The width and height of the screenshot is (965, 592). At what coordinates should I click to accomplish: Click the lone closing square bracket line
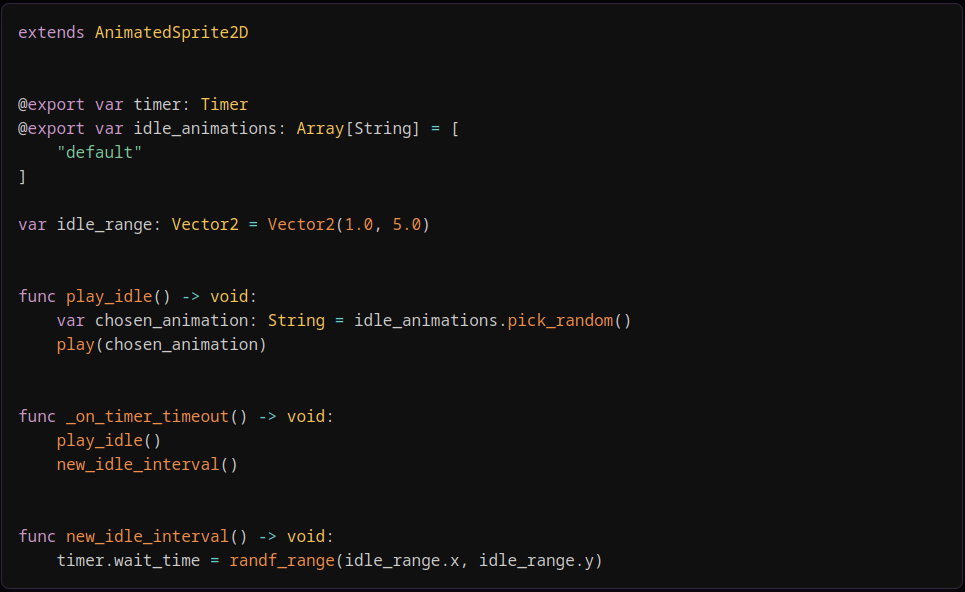point(22,176)
